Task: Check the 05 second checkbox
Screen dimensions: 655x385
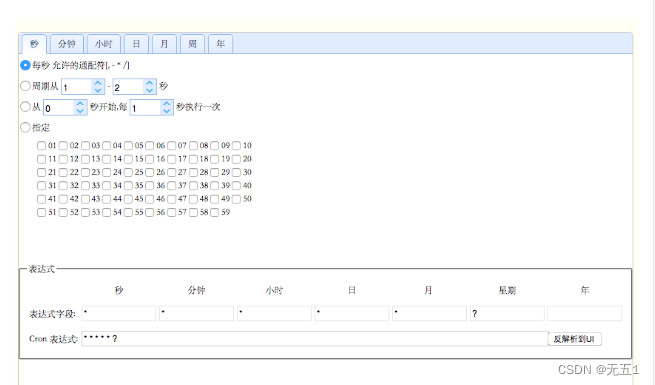Action: click(128, 145)
